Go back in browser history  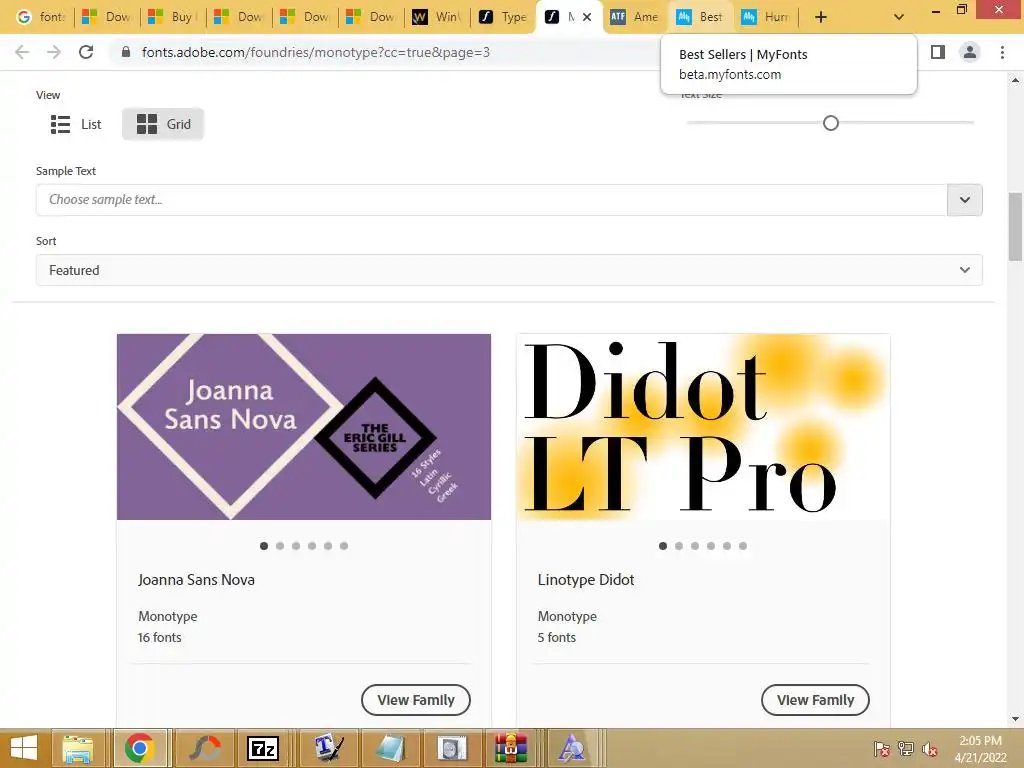click(22, 52)
